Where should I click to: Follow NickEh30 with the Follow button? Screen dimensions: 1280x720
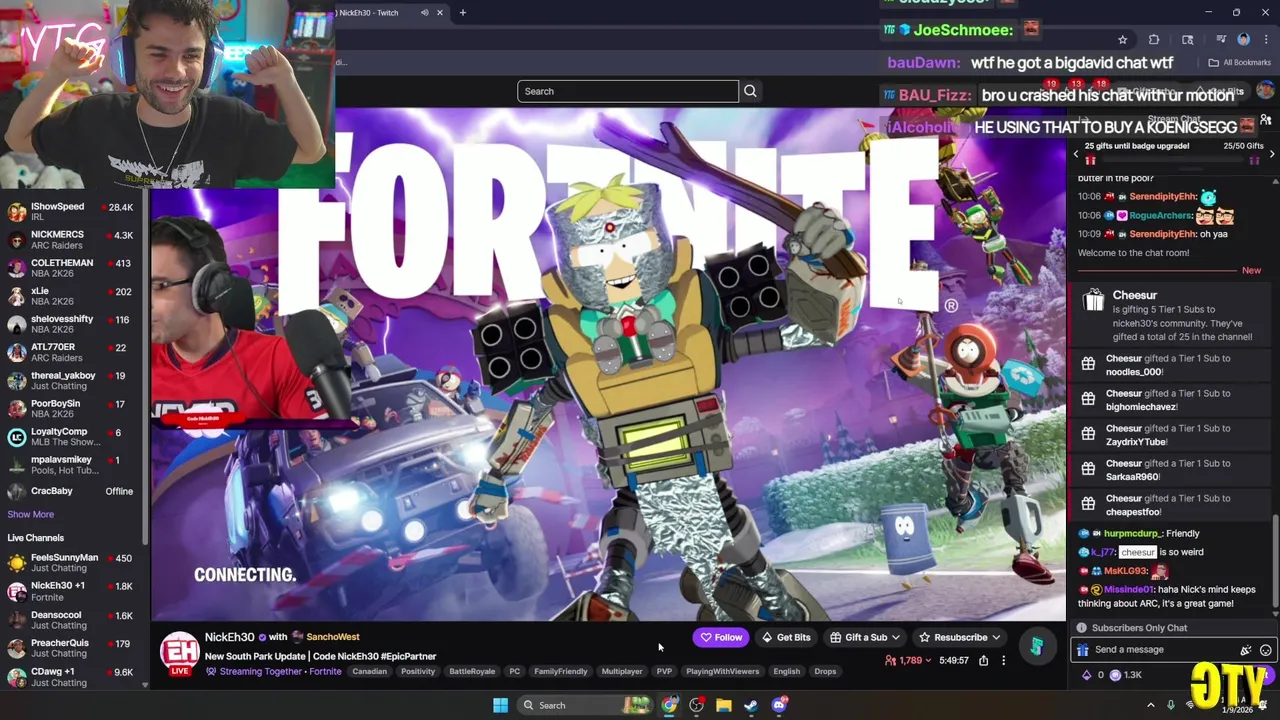(x=721, y=637)
